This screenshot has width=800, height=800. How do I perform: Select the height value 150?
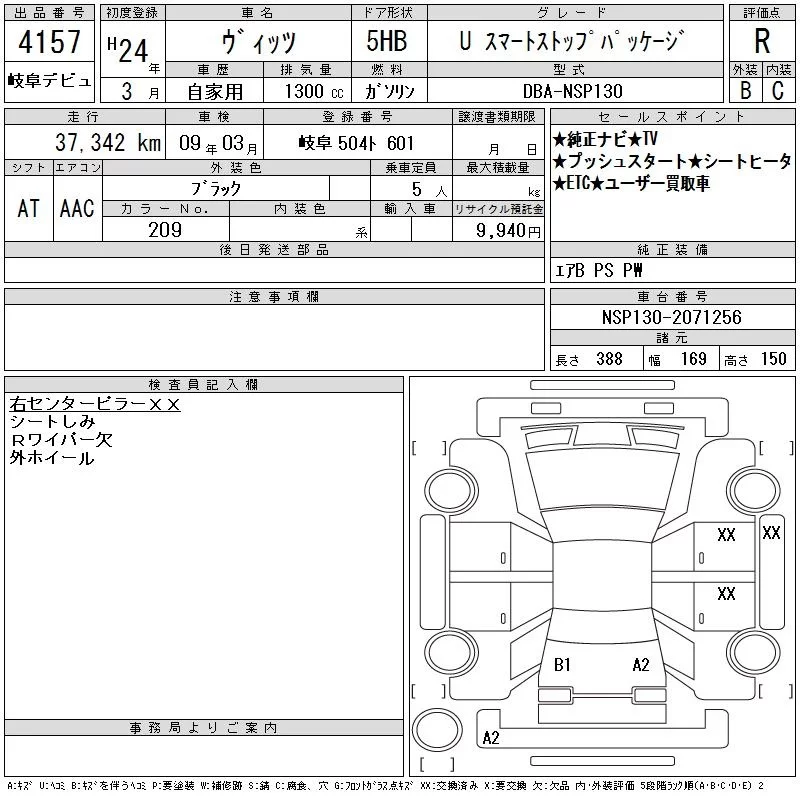point(773,359)
